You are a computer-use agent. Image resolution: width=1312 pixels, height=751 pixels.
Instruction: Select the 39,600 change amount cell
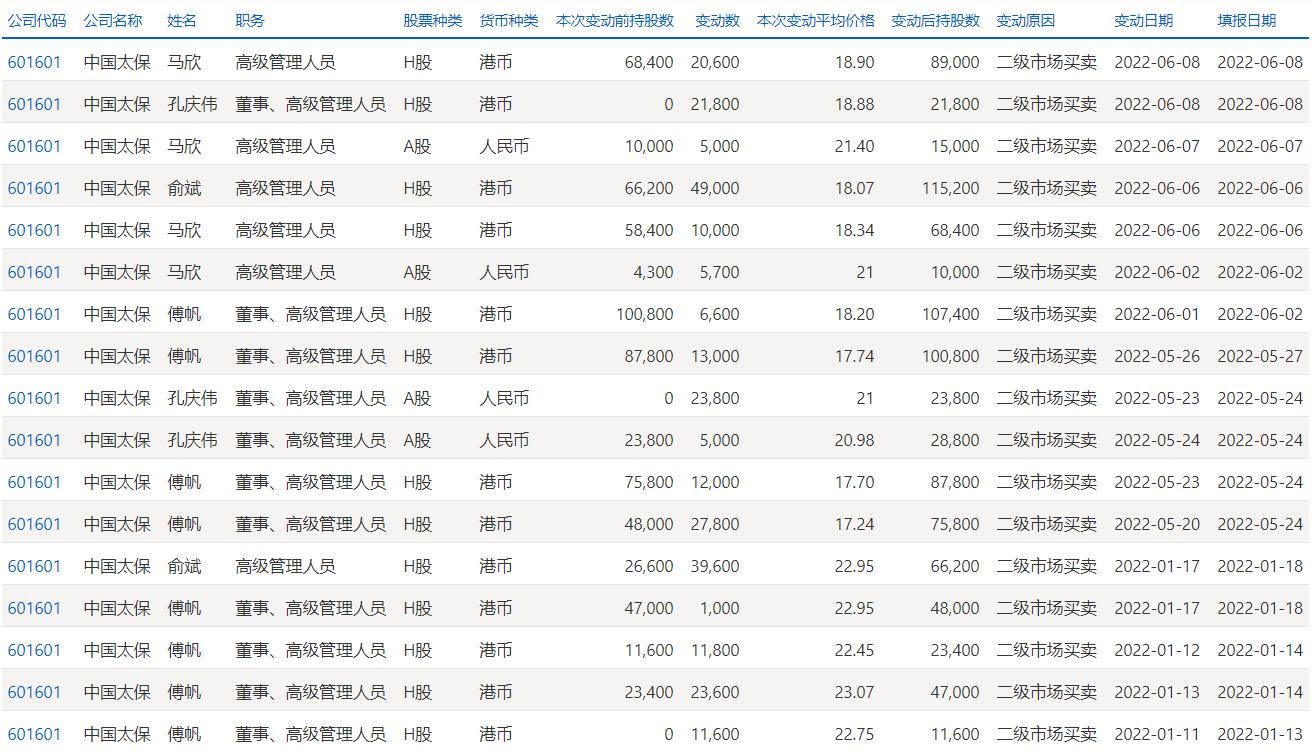tap(716, 566)
